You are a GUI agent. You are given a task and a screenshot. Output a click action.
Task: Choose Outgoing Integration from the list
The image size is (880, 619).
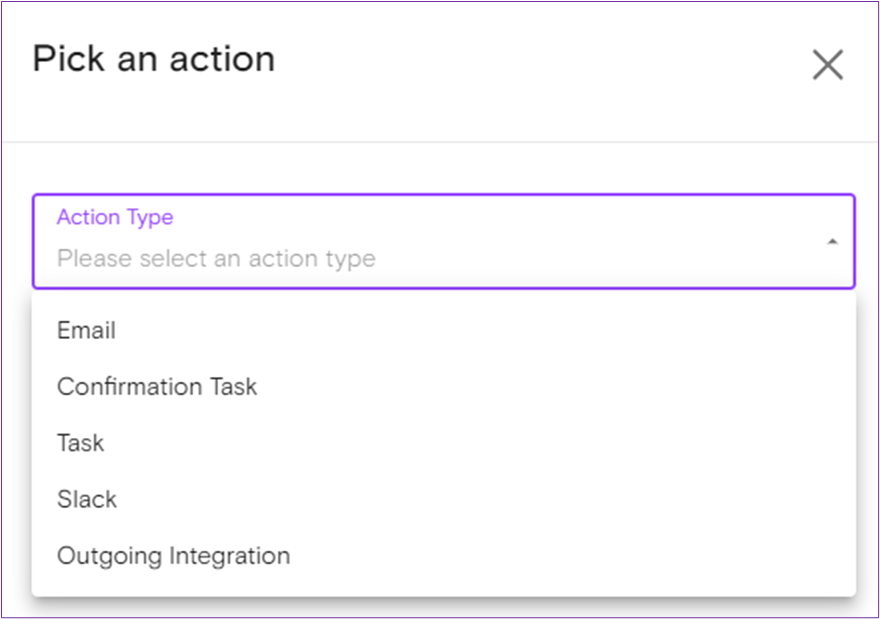click(x=173, y=556)
